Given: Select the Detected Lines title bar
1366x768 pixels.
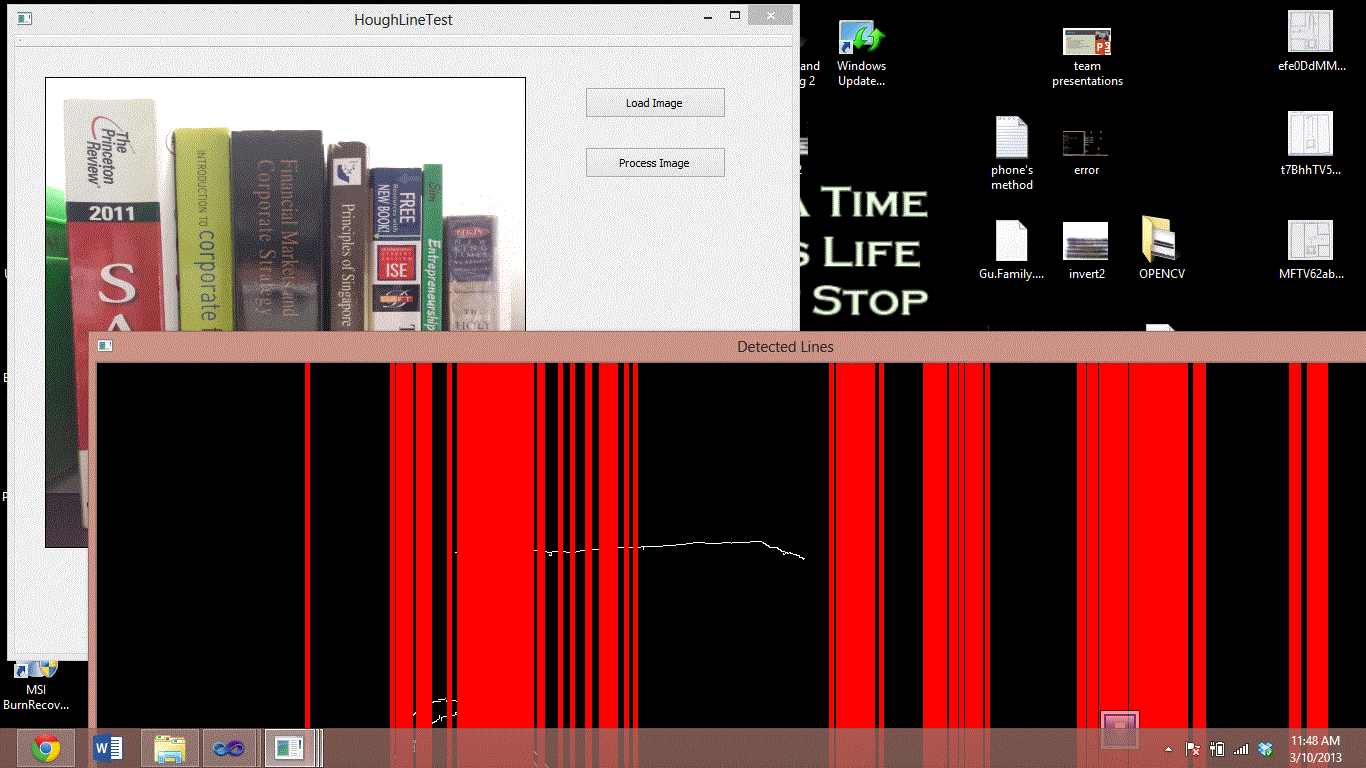Looking at the screenshot, I should pos(730,347).
